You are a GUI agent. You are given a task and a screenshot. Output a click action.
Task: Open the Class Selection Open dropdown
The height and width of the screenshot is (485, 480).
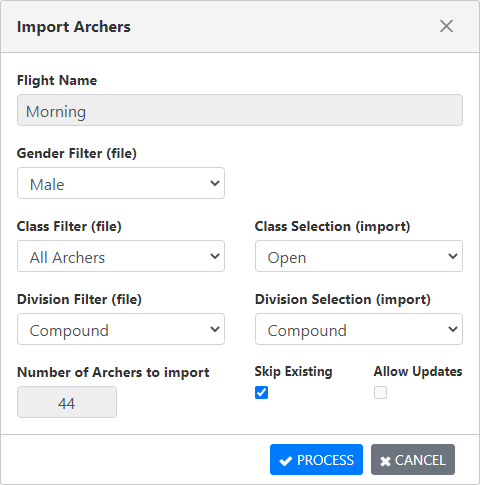click(x=359, y=256)
